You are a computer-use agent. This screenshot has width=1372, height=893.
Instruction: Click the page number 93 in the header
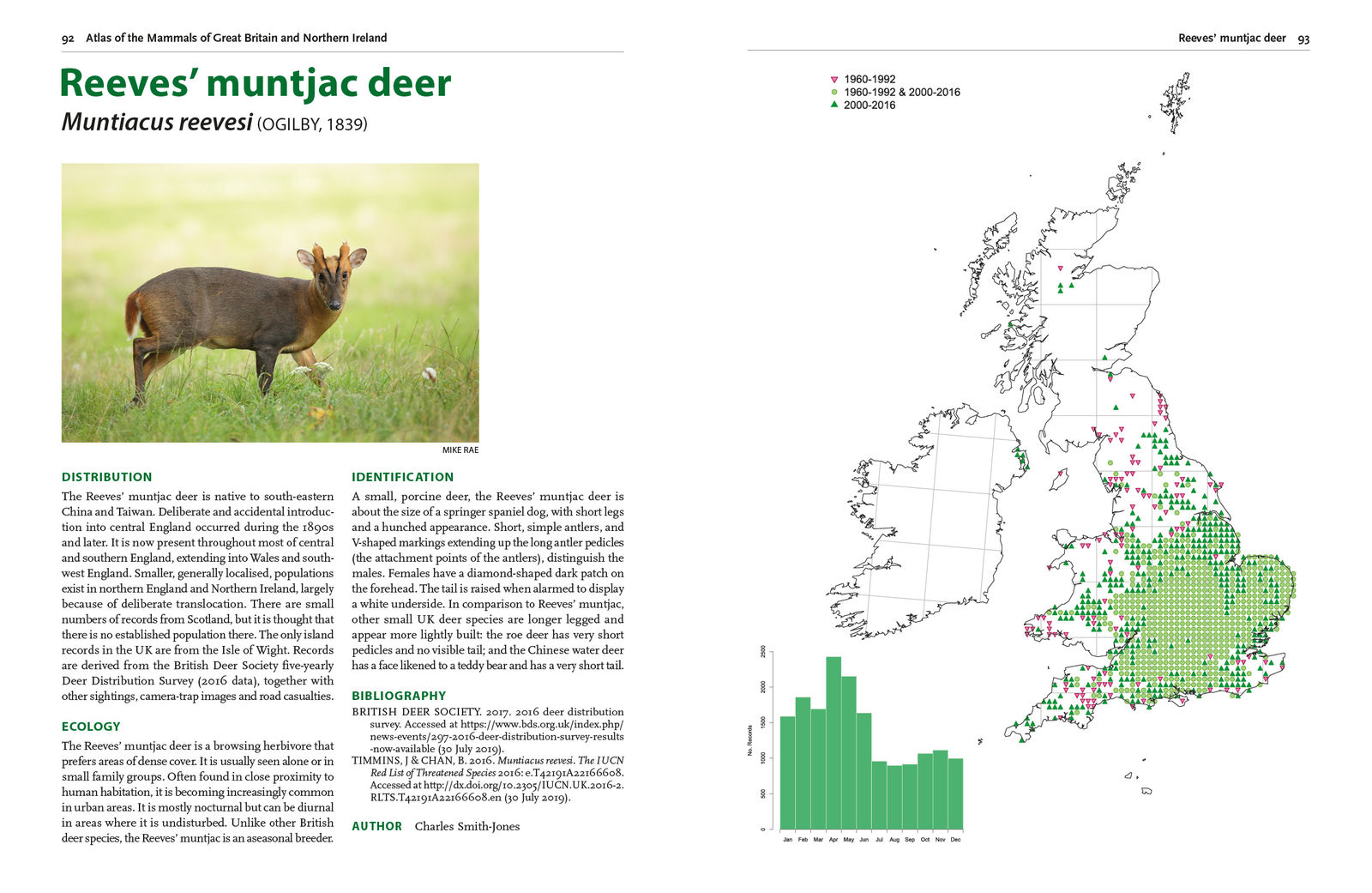1303,38
